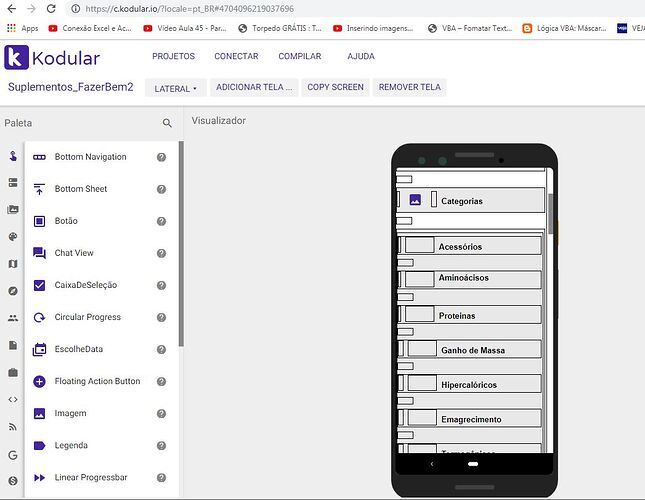Open help for Linear Progressbar
The image size is (645, 500).
click(x=161, y=478)
